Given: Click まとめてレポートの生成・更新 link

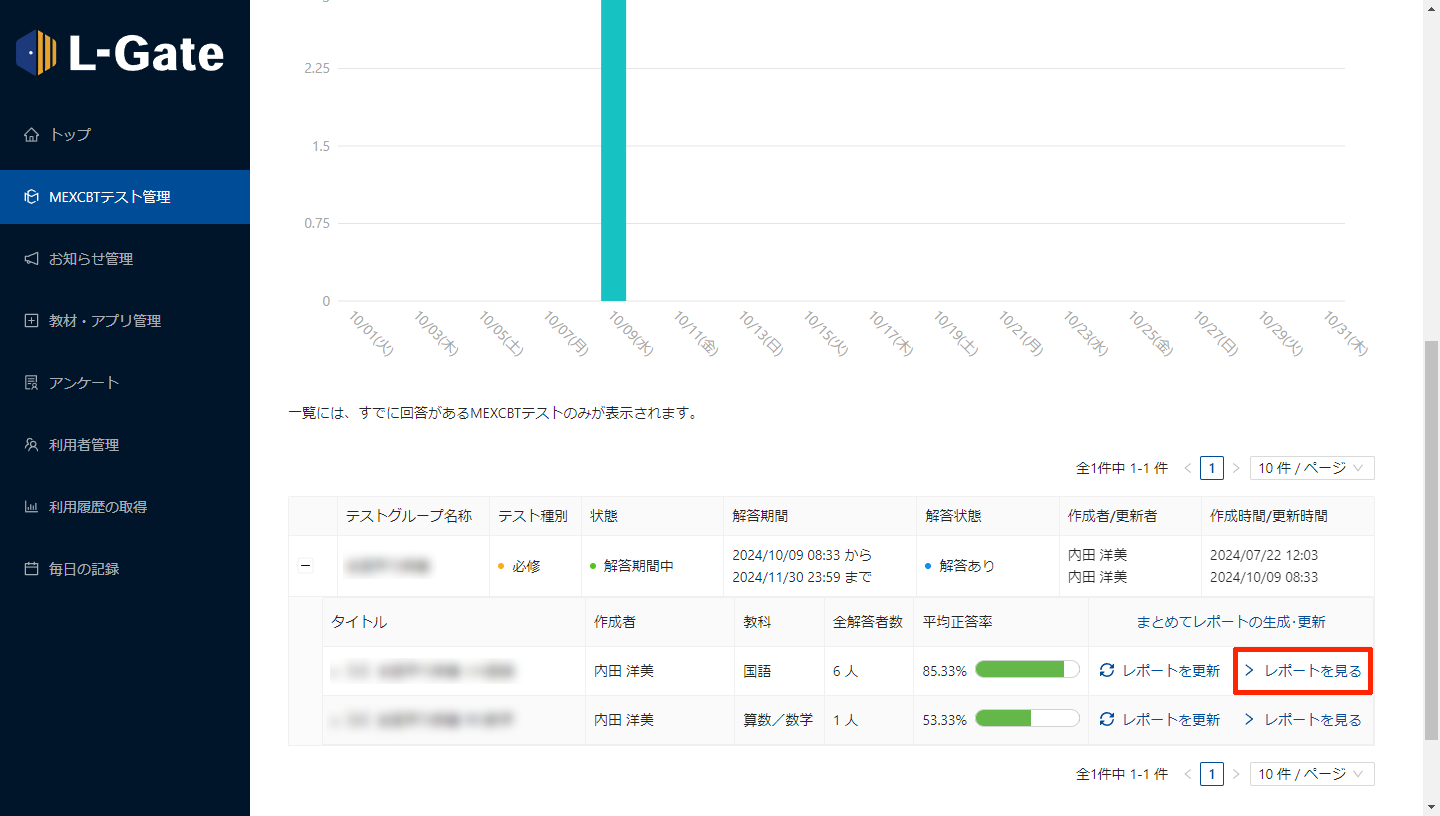Looking at the screenshot, I should (x=1230, y=622).
